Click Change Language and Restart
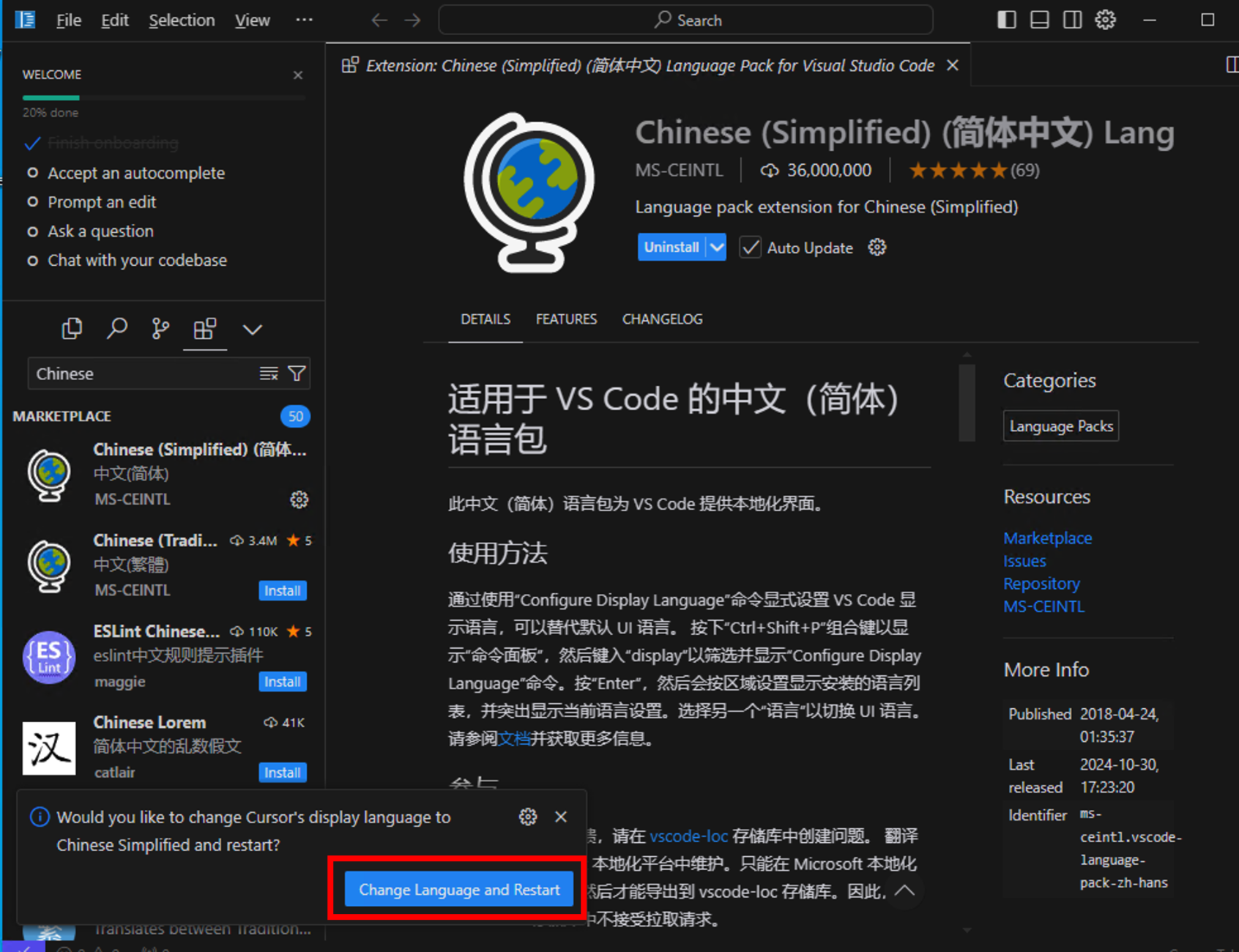 (x=459, y=890)
